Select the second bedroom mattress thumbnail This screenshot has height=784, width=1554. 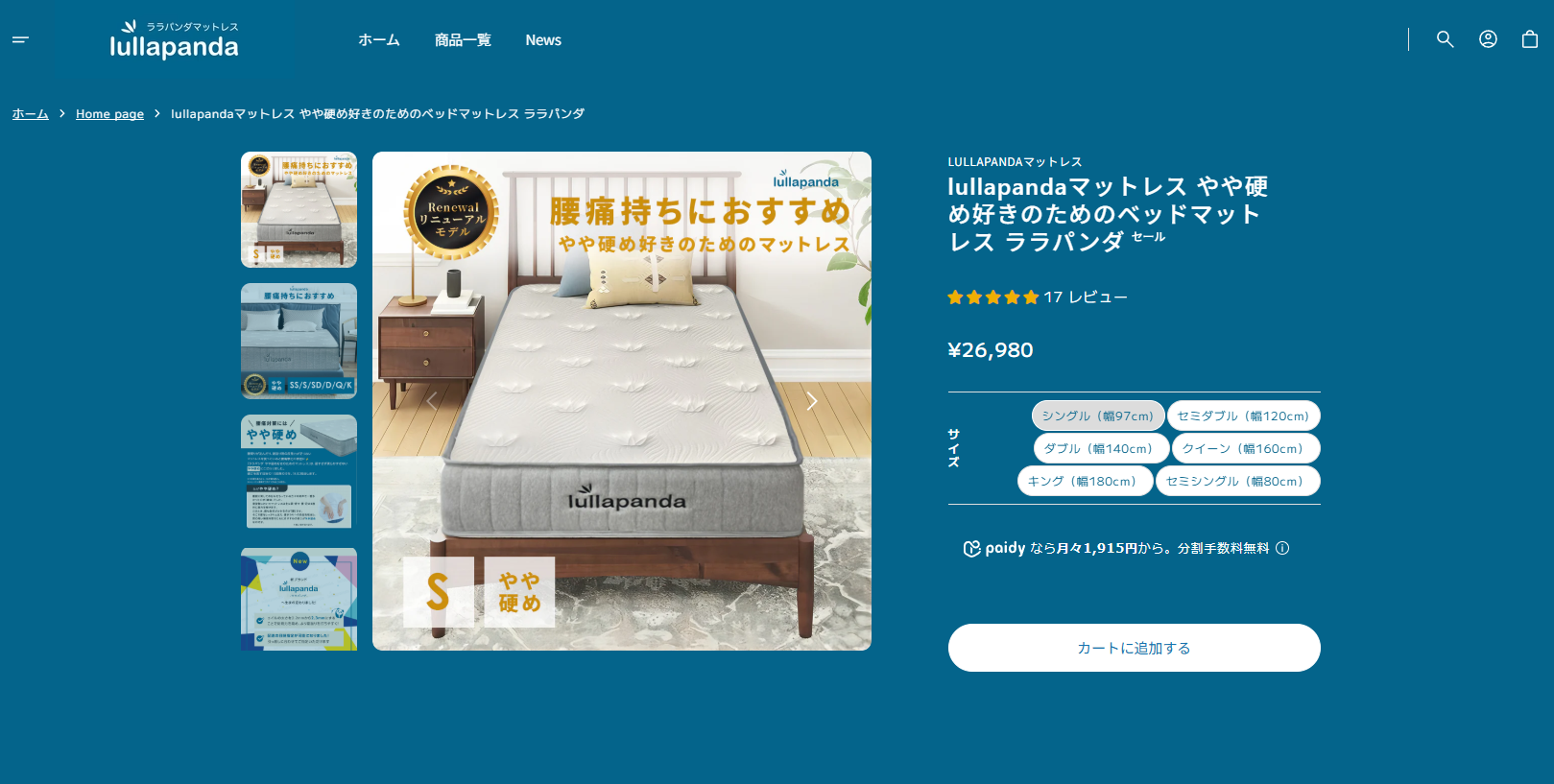(299, 341)
